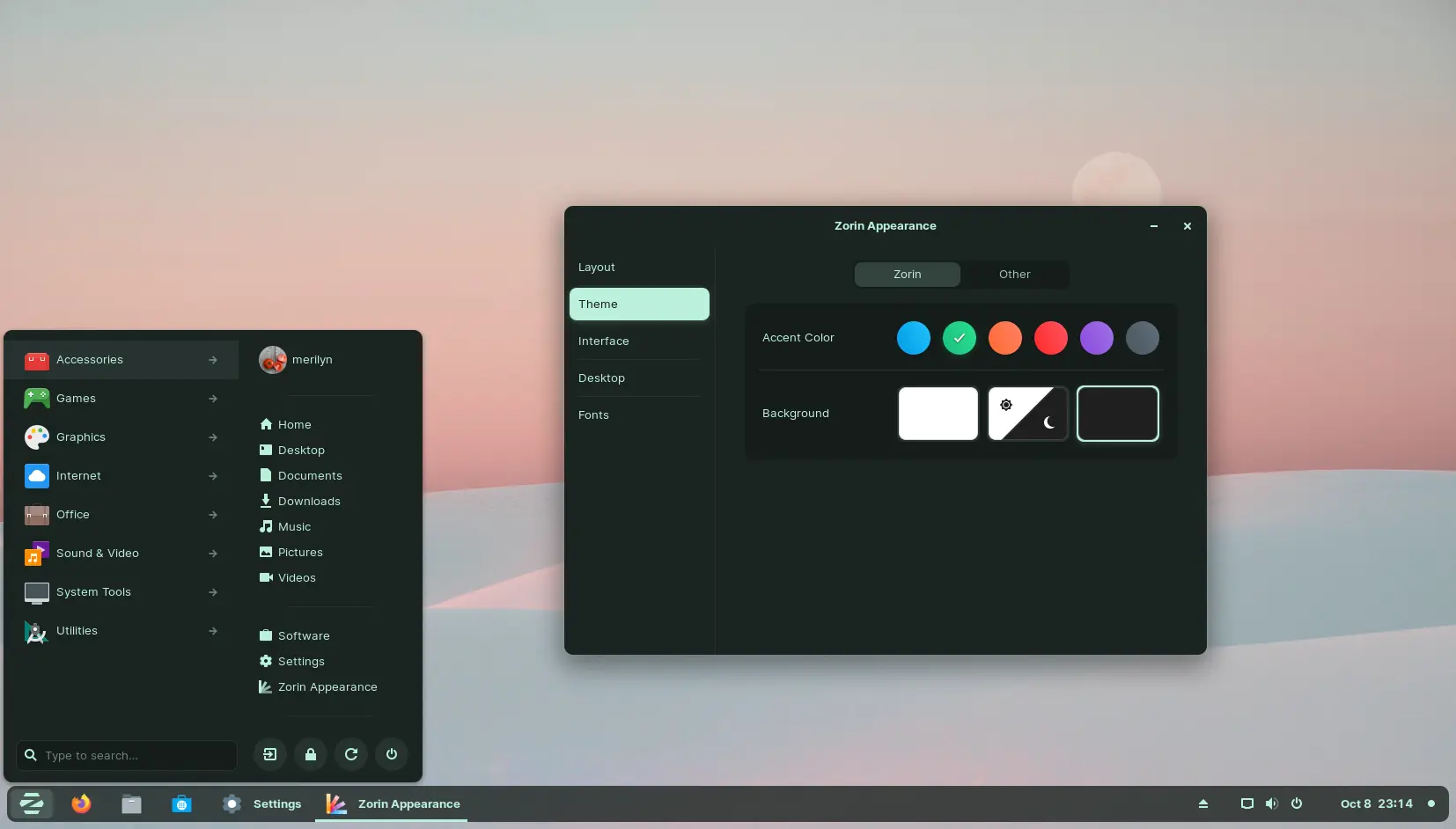This screenshot has width=1456, height=829.
Task: Click the volume icon in system tray
Action: tap(1271, 803)
